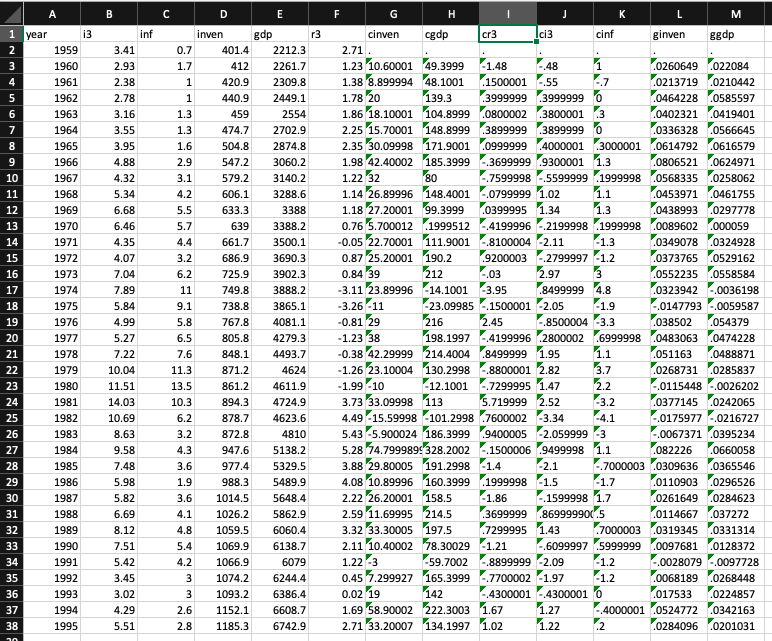Viewport: 772px width, 641px height.
Task: Click cr3 value -3.95
Action: pos(508,290)
